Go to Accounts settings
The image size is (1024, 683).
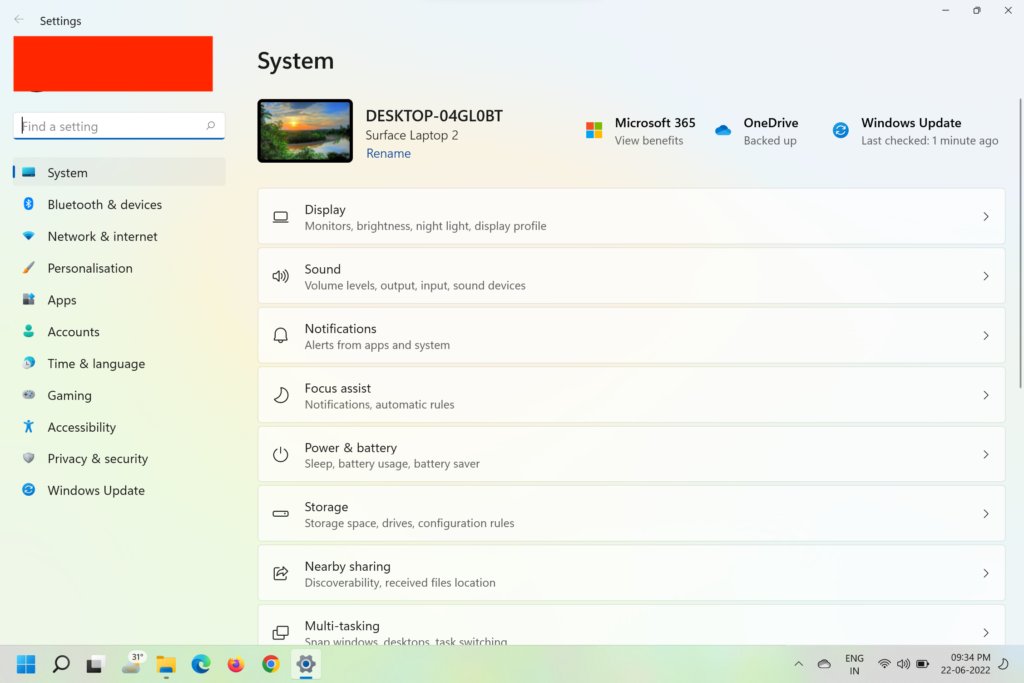[73, 331]
